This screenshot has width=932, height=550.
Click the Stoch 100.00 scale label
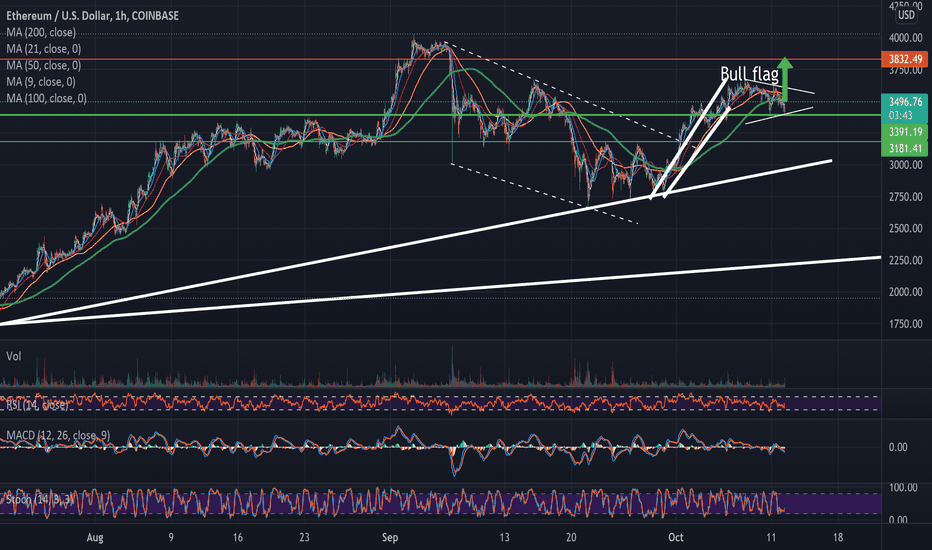click(903, 488)
